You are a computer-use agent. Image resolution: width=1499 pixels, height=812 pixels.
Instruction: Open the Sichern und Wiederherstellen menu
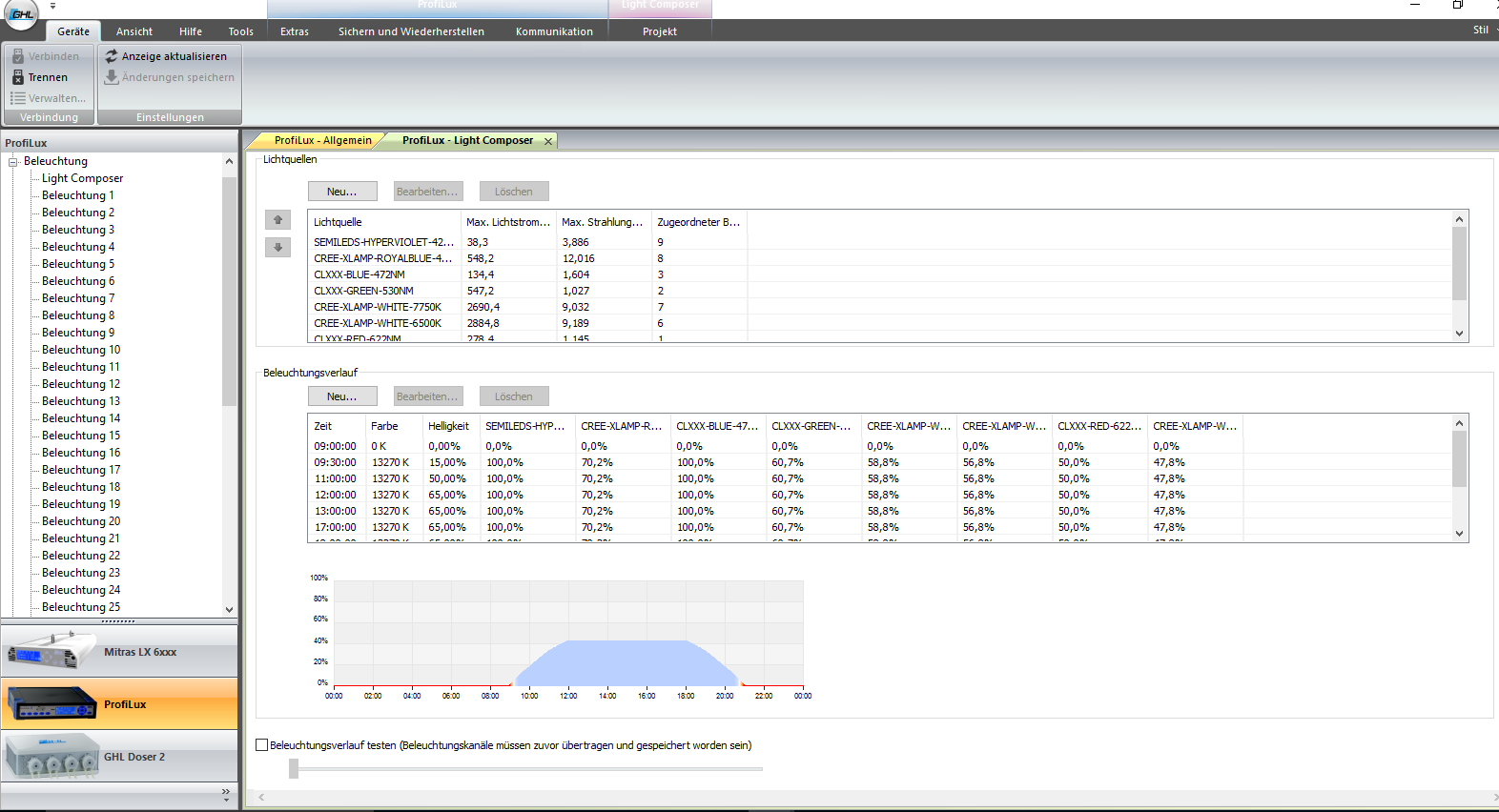411,31
